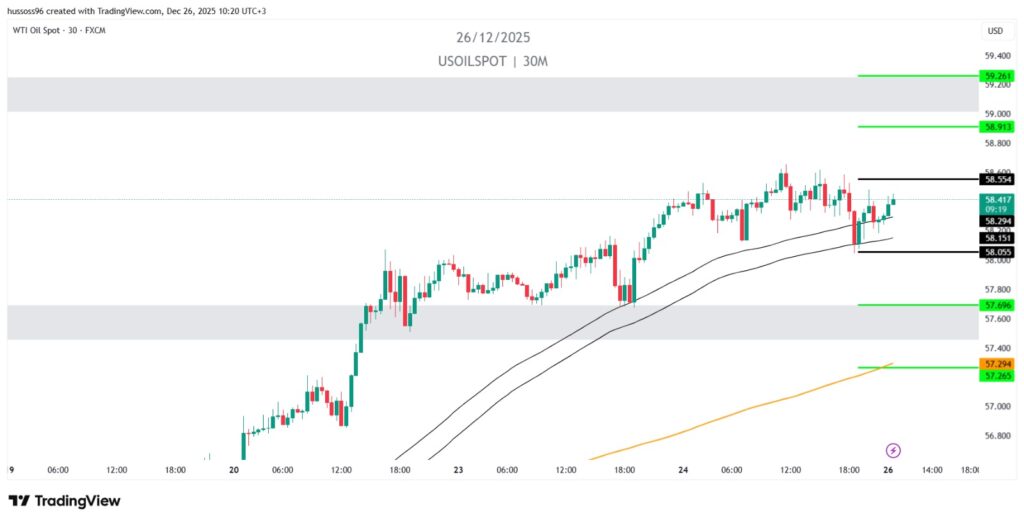1024x522 pixels.
Task: Click the USD currency label
Action: [x=995, y=31]
